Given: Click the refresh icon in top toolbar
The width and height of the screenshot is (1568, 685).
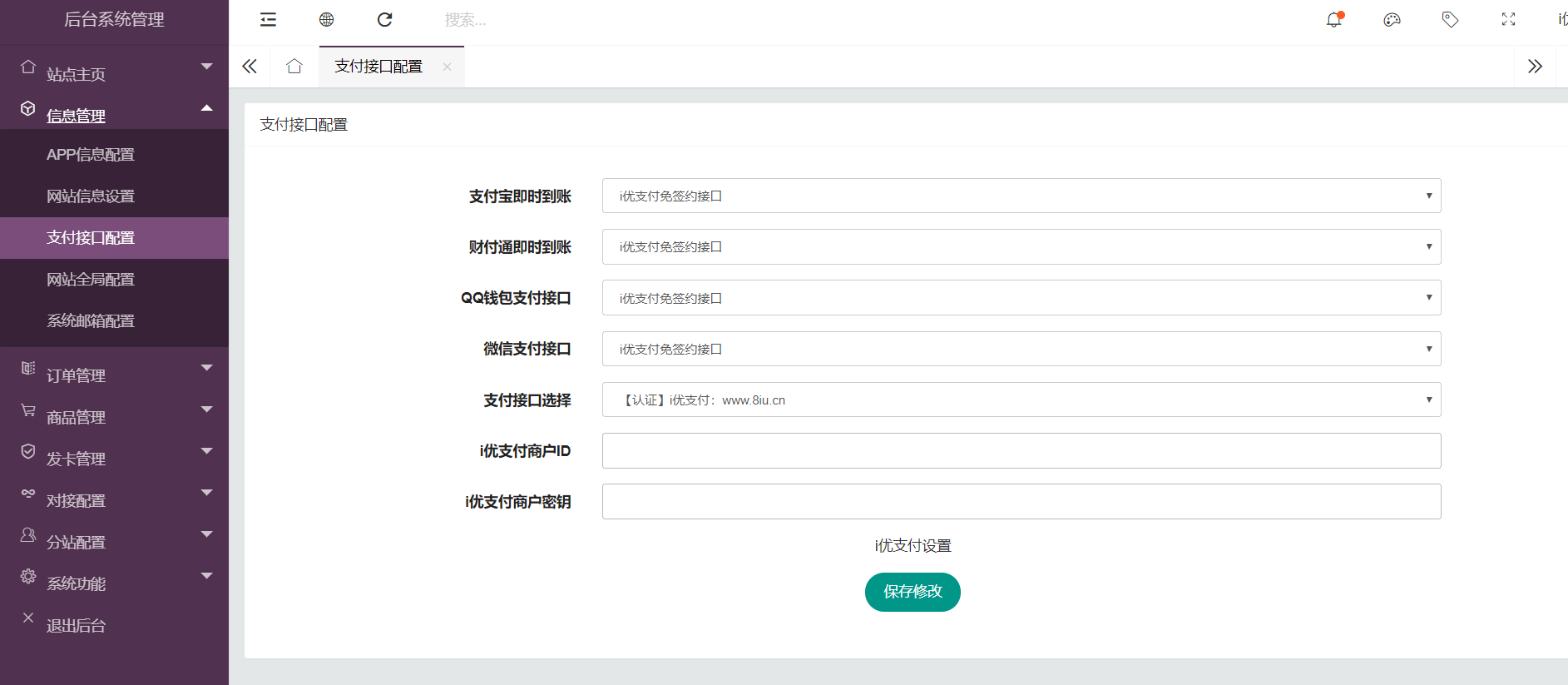Looking at the screenshot, I should pos(384,20).
